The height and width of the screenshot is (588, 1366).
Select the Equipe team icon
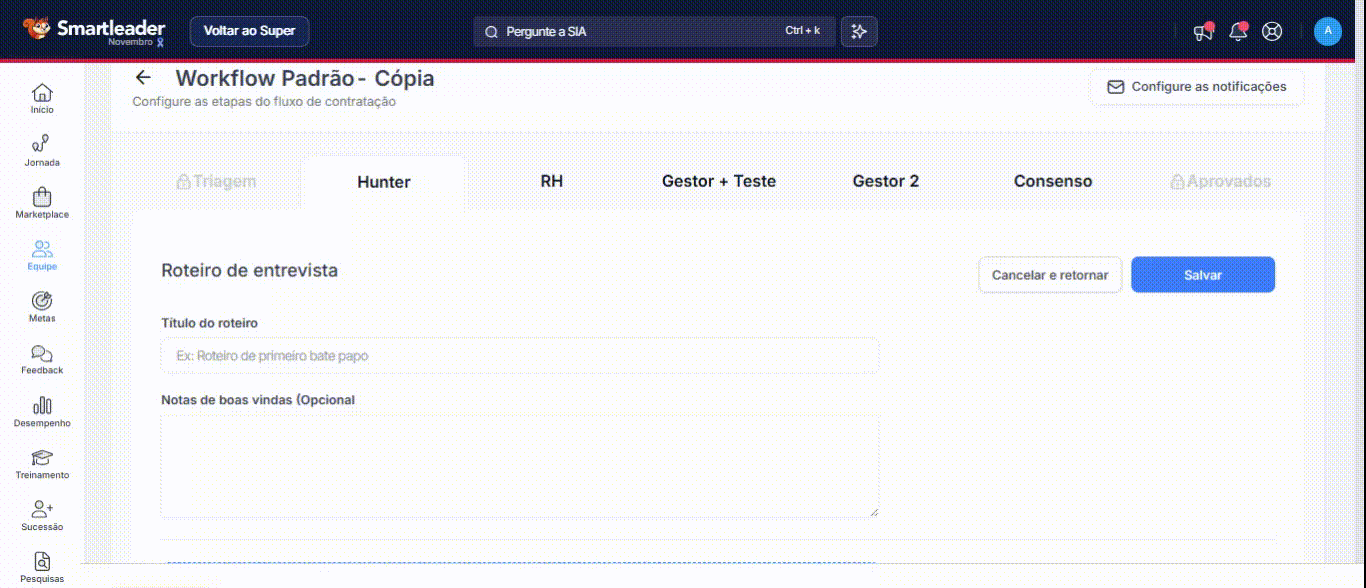(42, 249)
